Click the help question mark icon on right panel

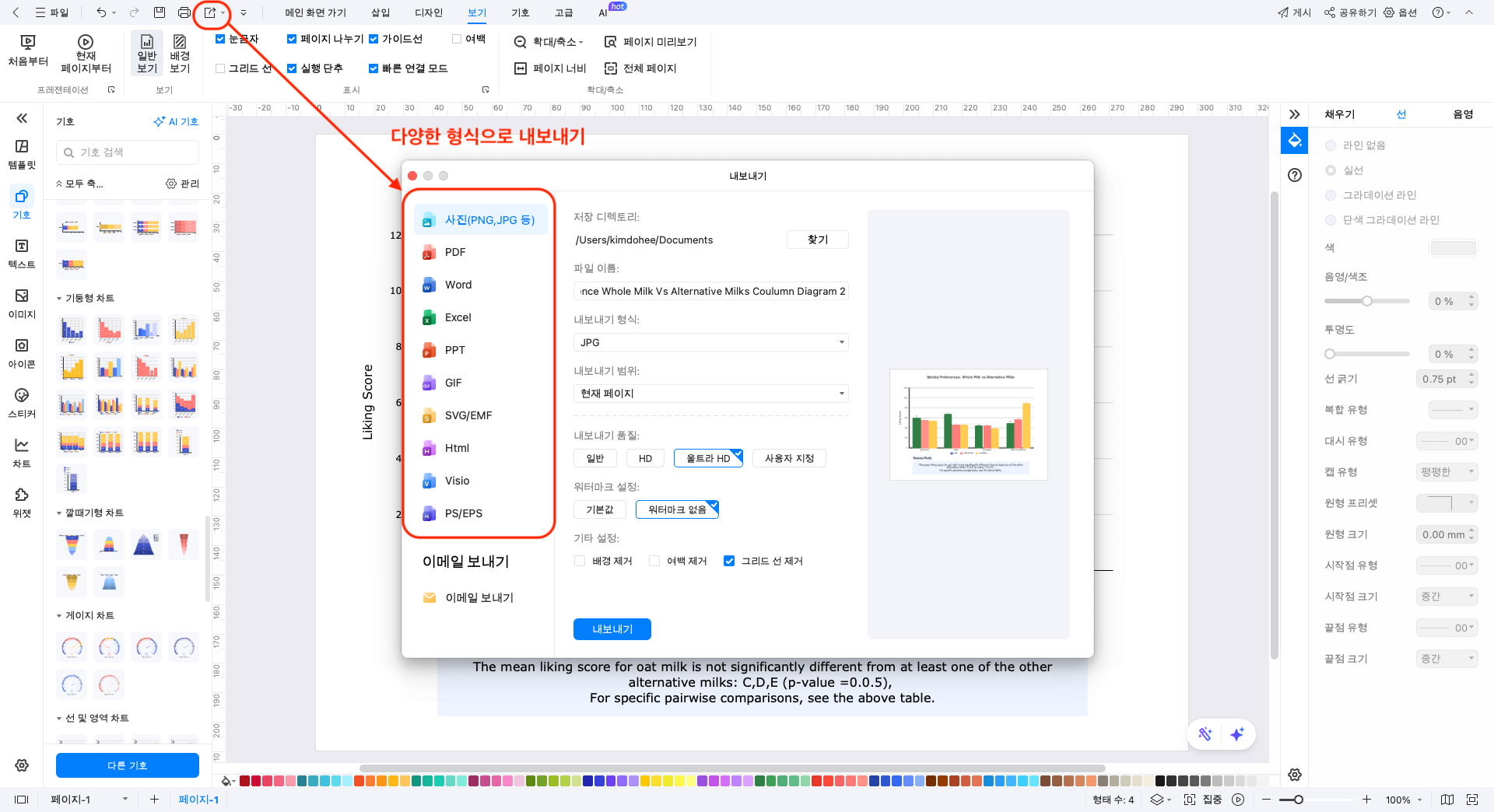click(1295, 175)
